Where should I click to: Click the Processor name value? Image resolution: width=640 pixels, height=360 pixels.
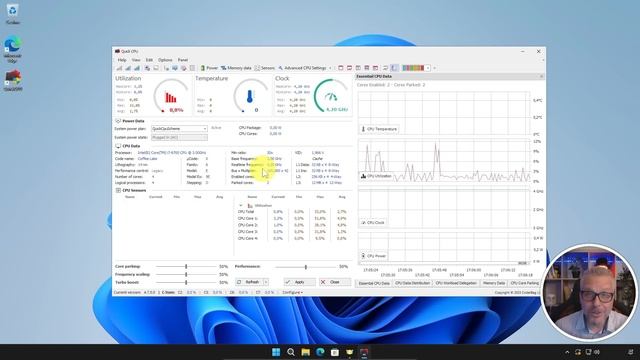pos(172,153)
